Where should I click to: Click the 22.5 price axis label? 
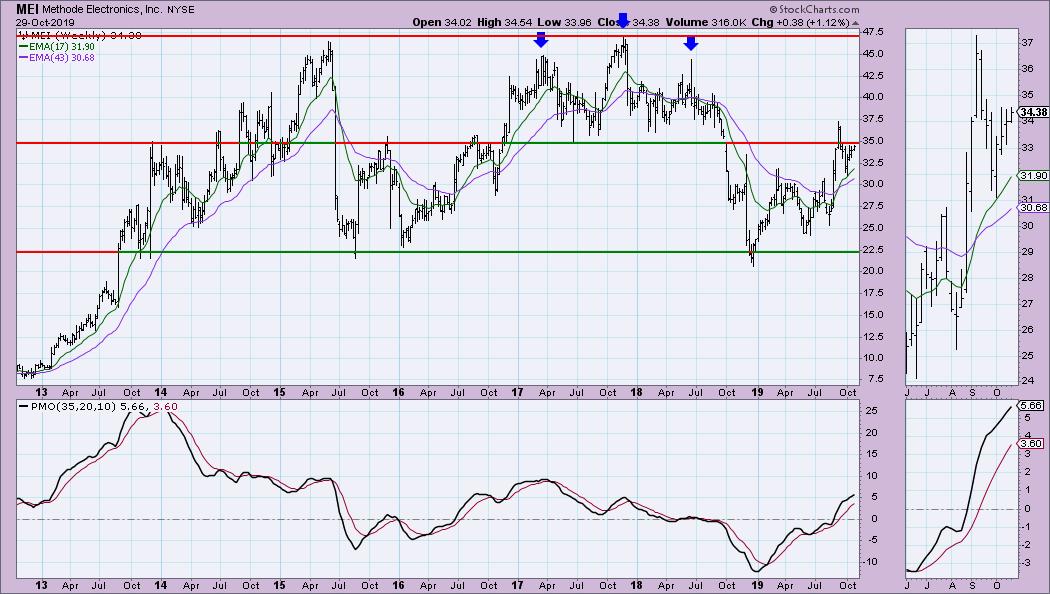pos(873,249)
